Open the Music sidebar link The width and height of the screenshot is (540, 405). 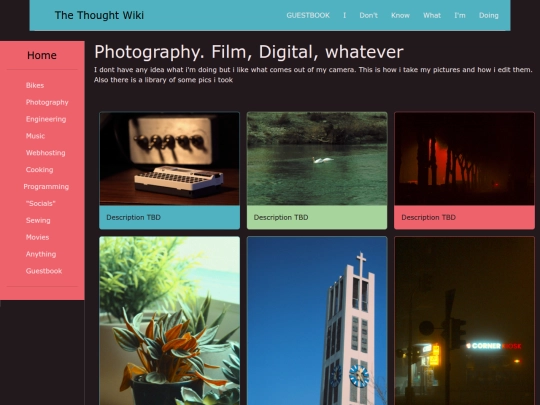tap(35, 136)
